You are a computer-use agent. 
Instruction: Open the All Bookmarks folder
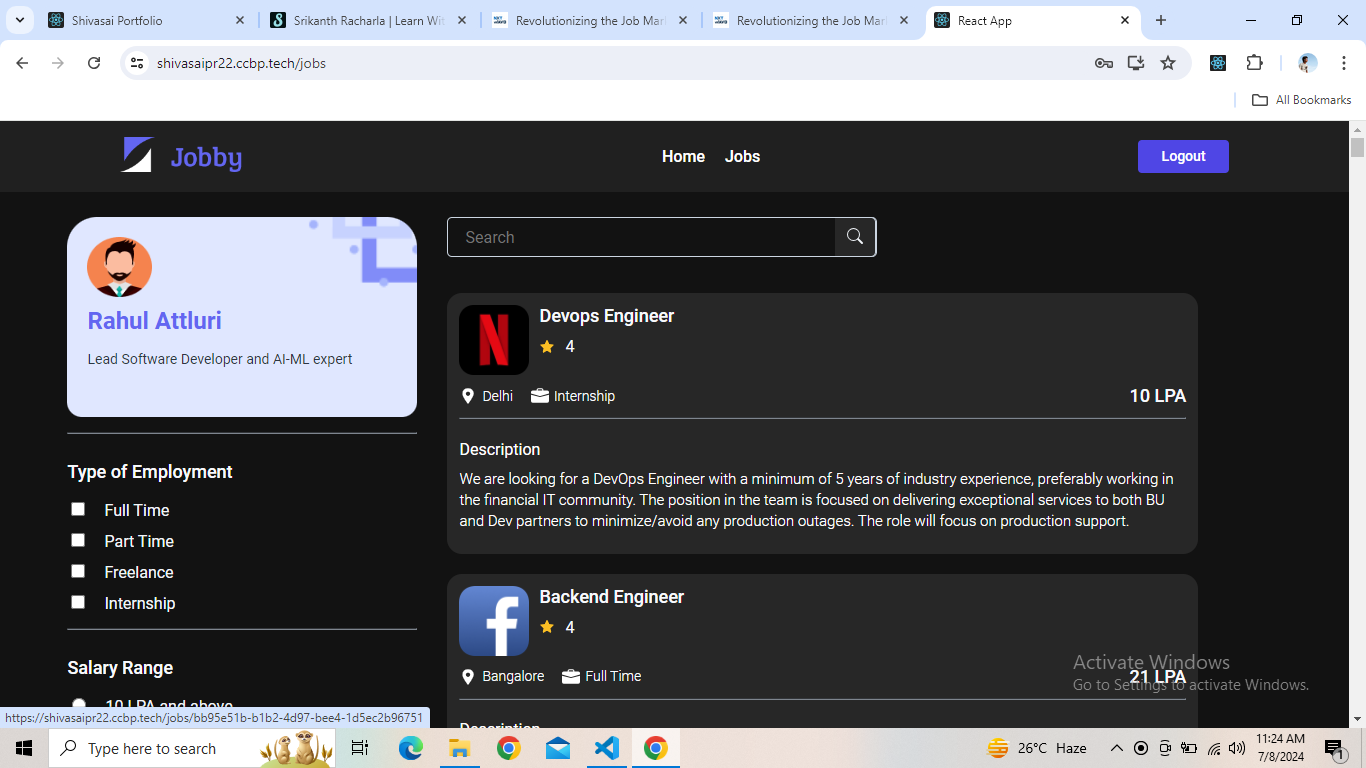point(1302,100)
